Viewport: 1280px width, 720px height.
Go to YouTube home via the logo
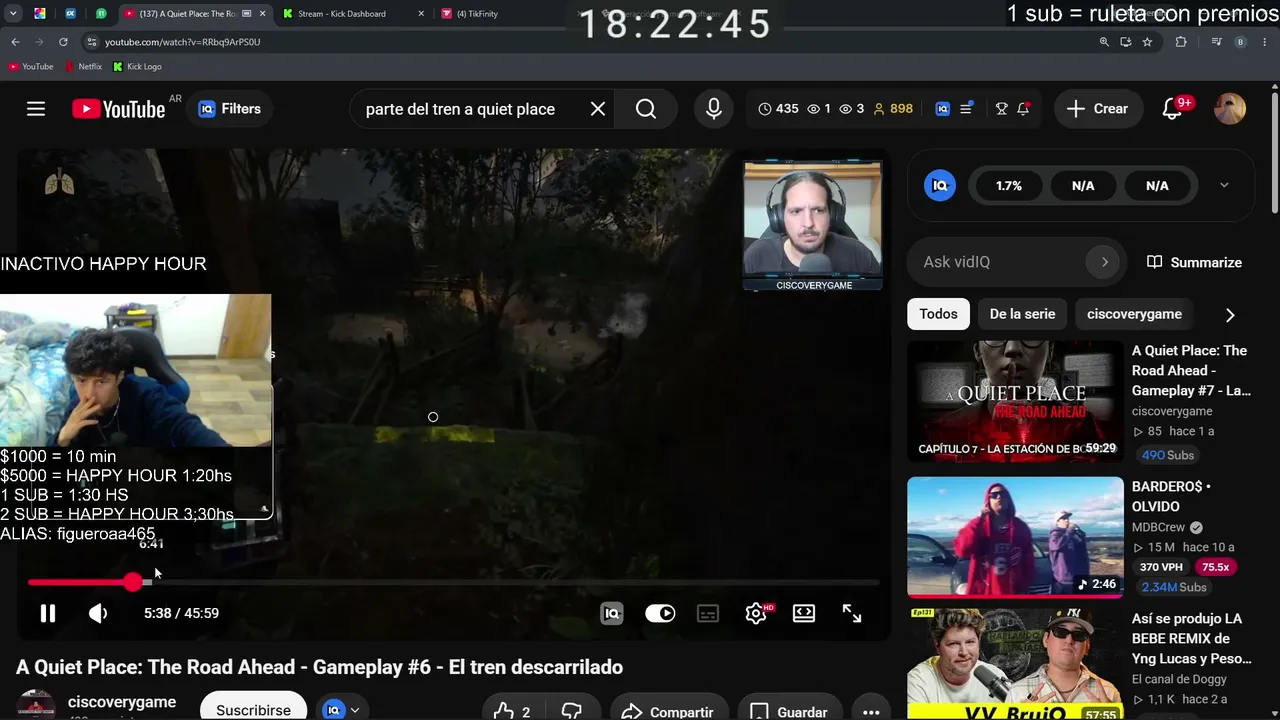[119, 109]
